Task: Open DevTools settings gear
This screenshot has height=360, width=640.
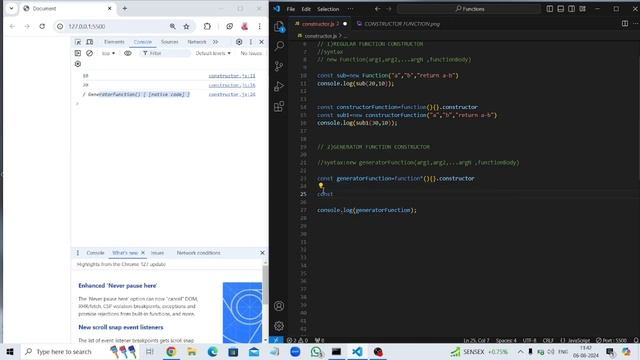Action: pyautogui.click(x=239, y=42)
